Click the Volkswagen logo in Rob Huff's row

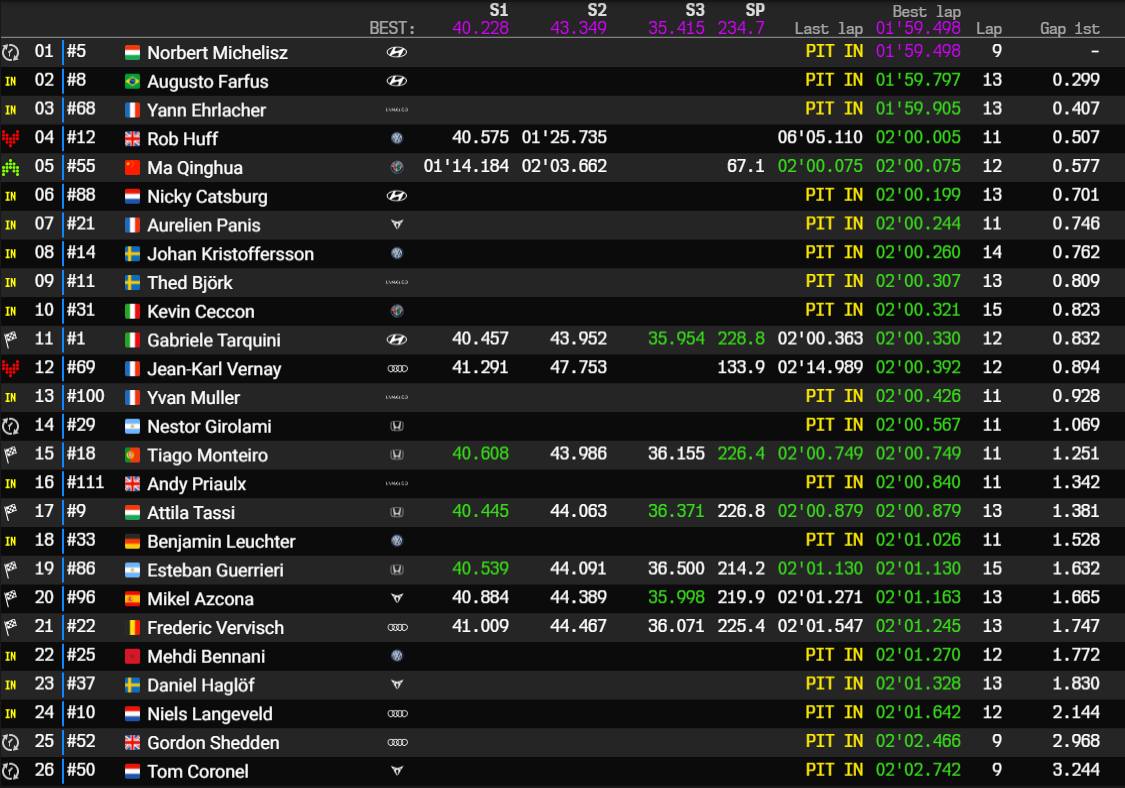pos(397,138)
